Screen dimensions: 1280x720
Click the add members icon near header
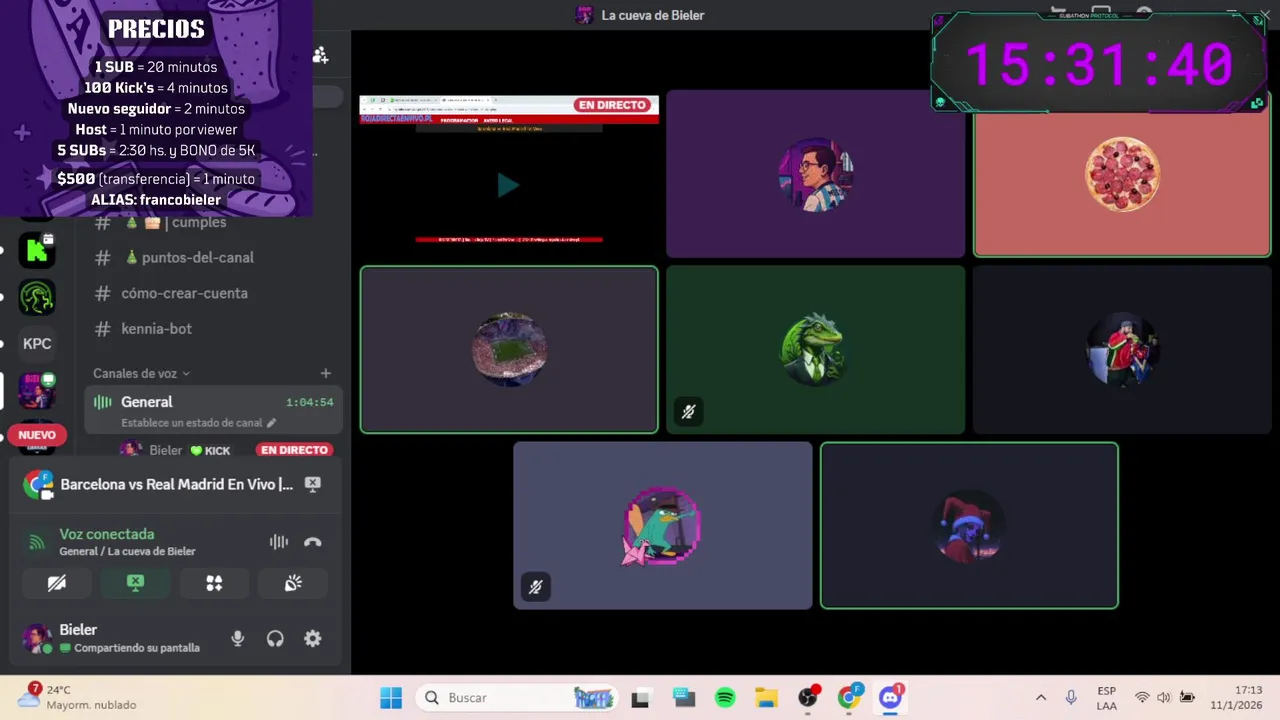320,55
